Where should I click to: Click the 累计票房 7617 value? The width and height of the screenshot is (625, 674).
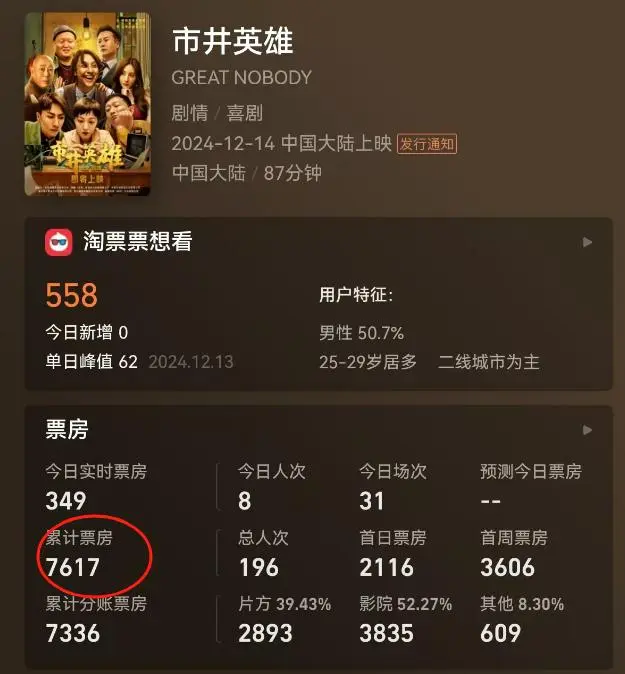pyautogui.click(x=73, y=567)
